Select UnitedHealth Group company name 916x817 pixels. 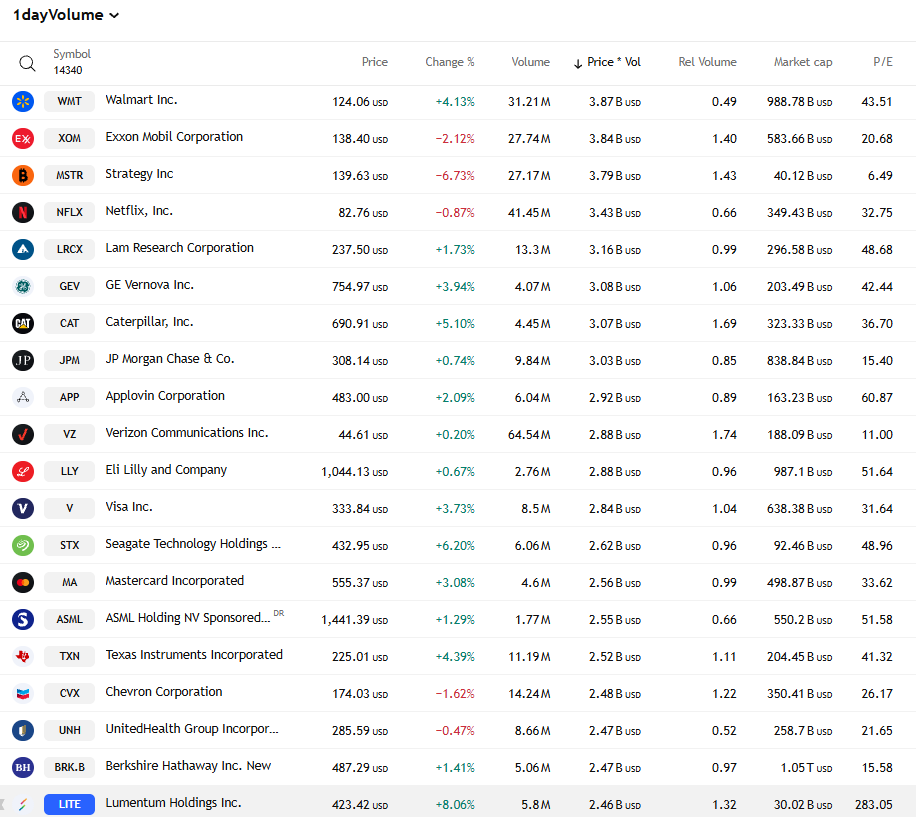[192, 729]
